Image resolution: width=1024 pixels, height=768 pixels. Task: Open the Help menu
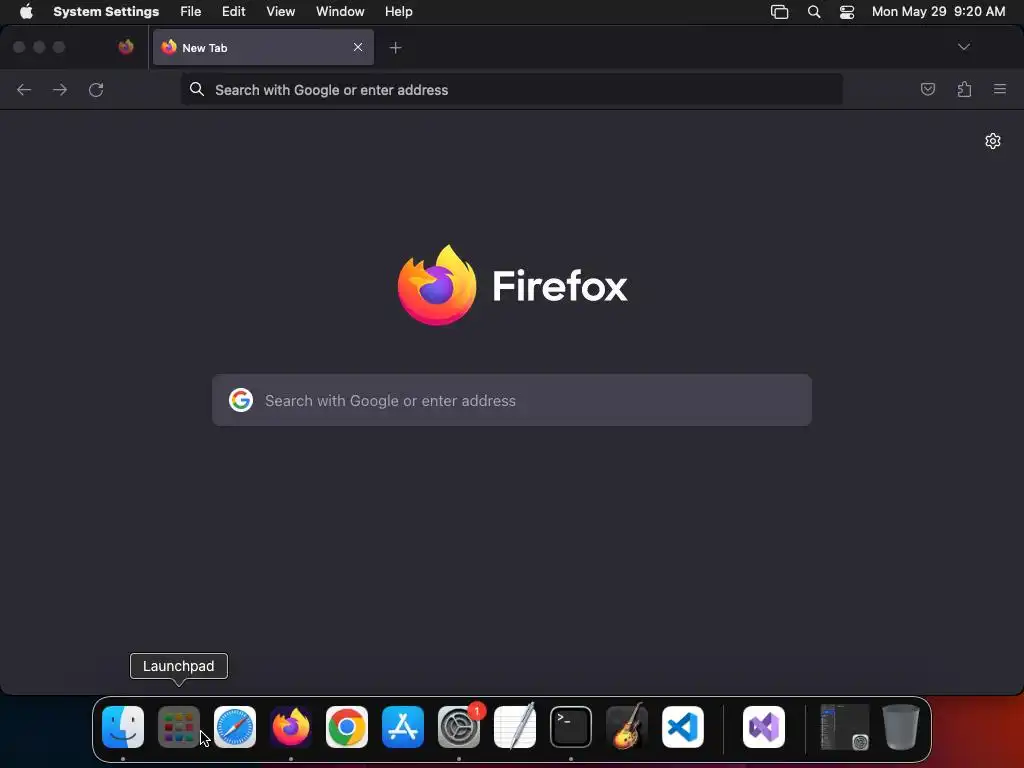point(398,11)
